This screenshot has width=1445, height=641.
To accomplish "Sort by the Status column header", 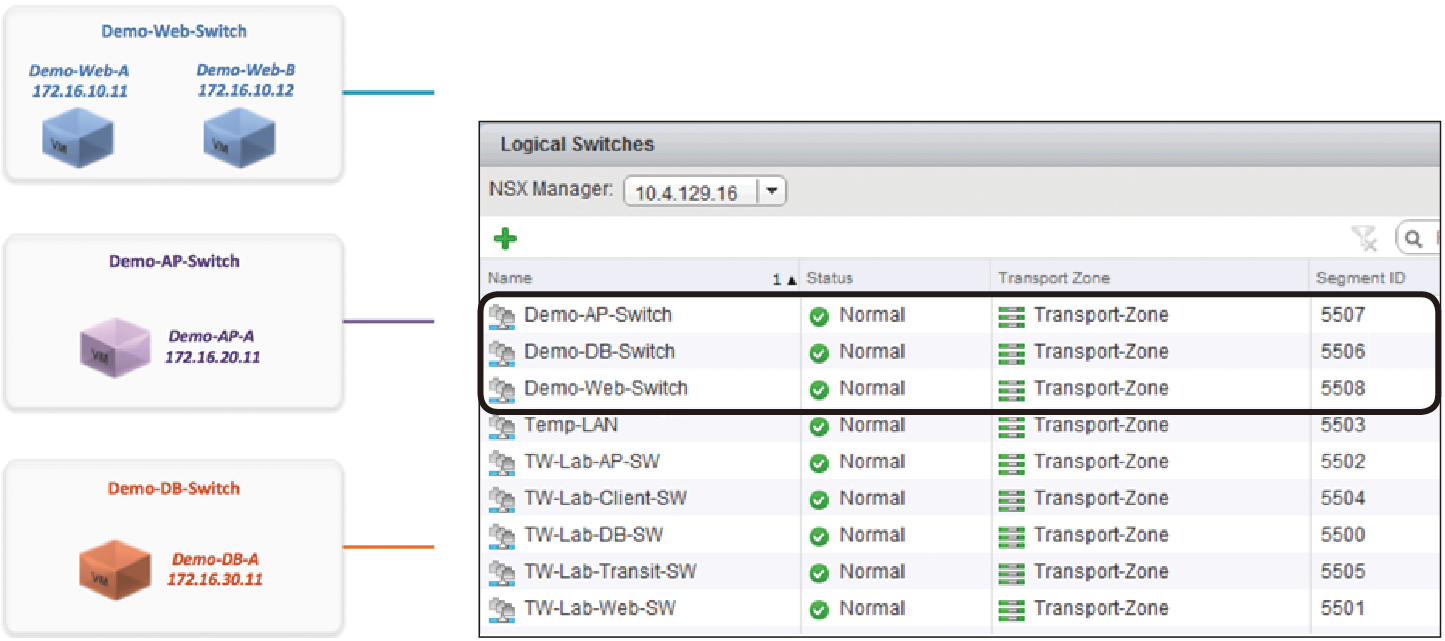I will 896,278.
